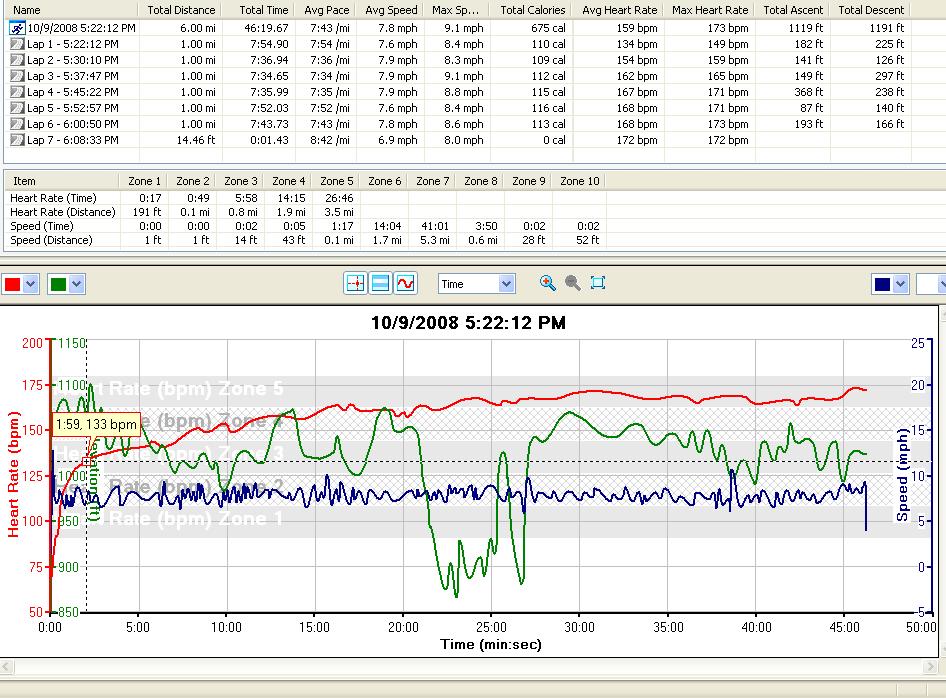
Task: Sort by the Avg Speed column header
Action: [391, 10]
